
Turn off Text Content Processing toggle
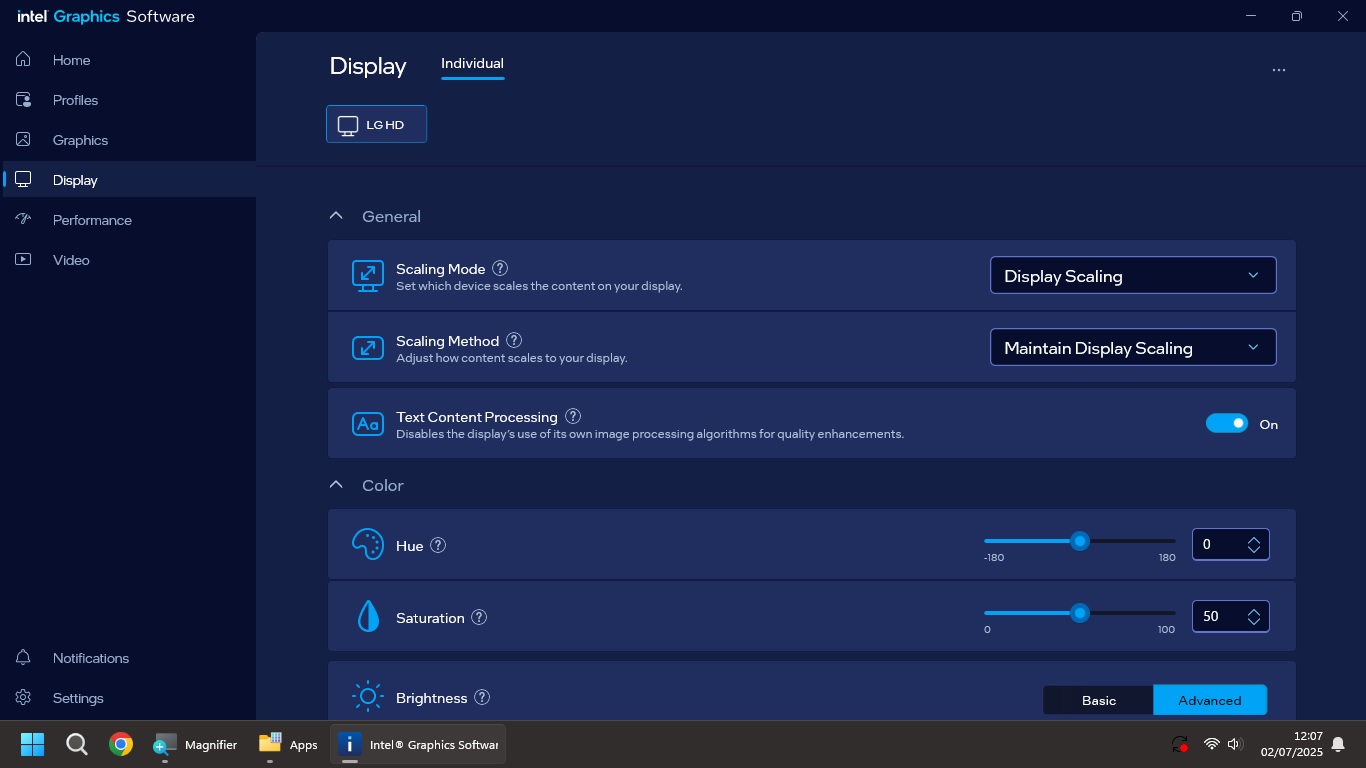pyautogui.click(x=1227, y=424)
